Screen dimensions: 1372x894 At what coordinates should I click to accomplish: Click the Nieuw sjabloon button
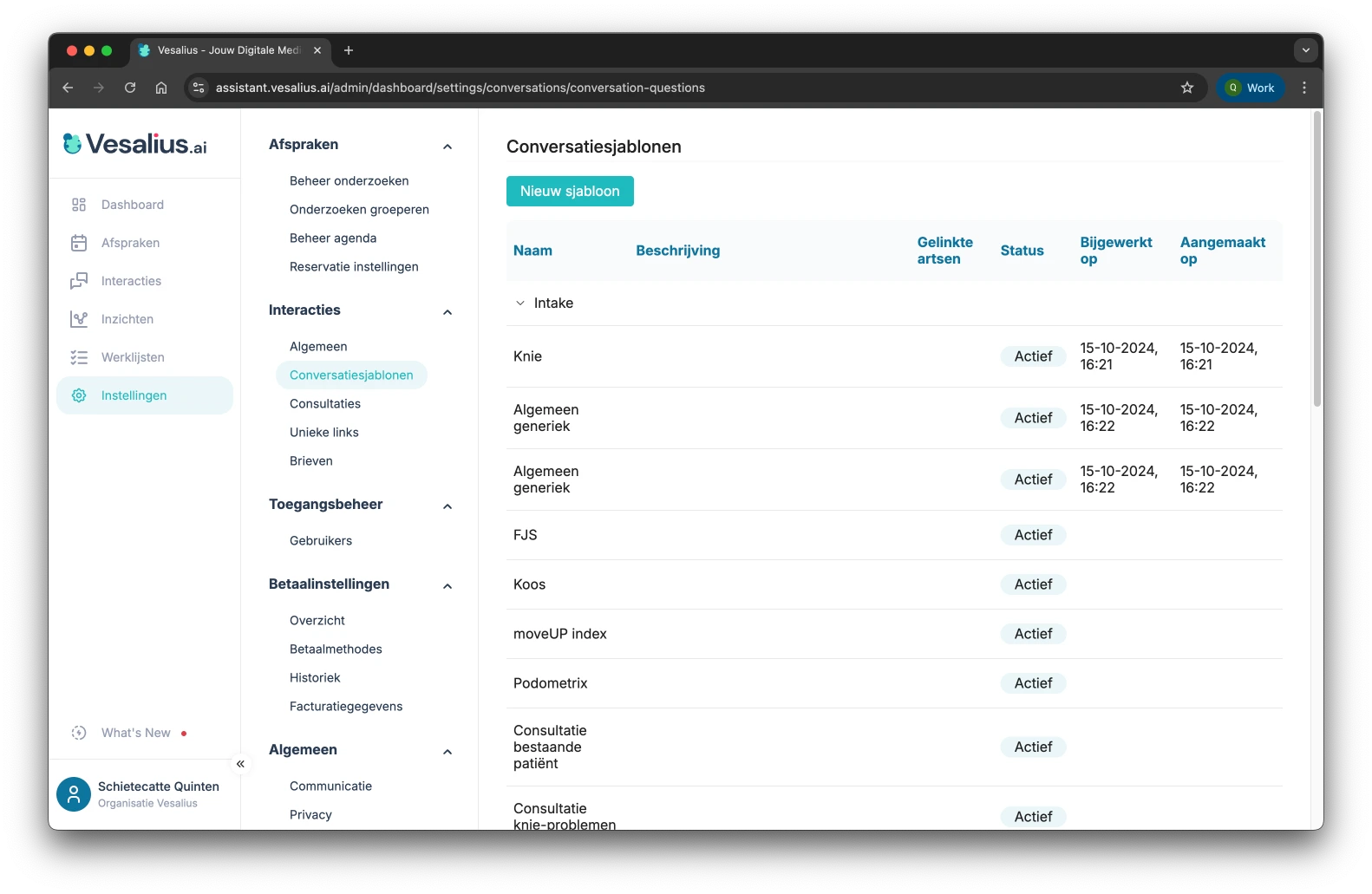pos(570,192)
